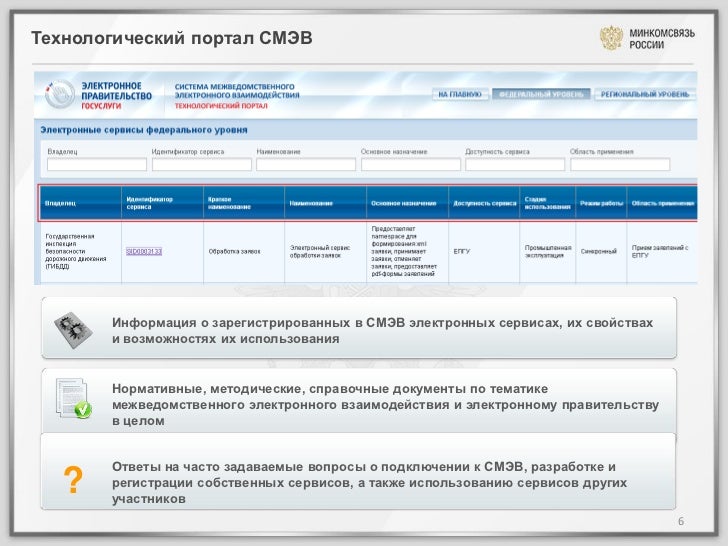Image resolution: width=728 pixels, height=546 pixels.
Task: Select the Прием заявлений с ЕПГУ cell
Action: click(662, 251)
